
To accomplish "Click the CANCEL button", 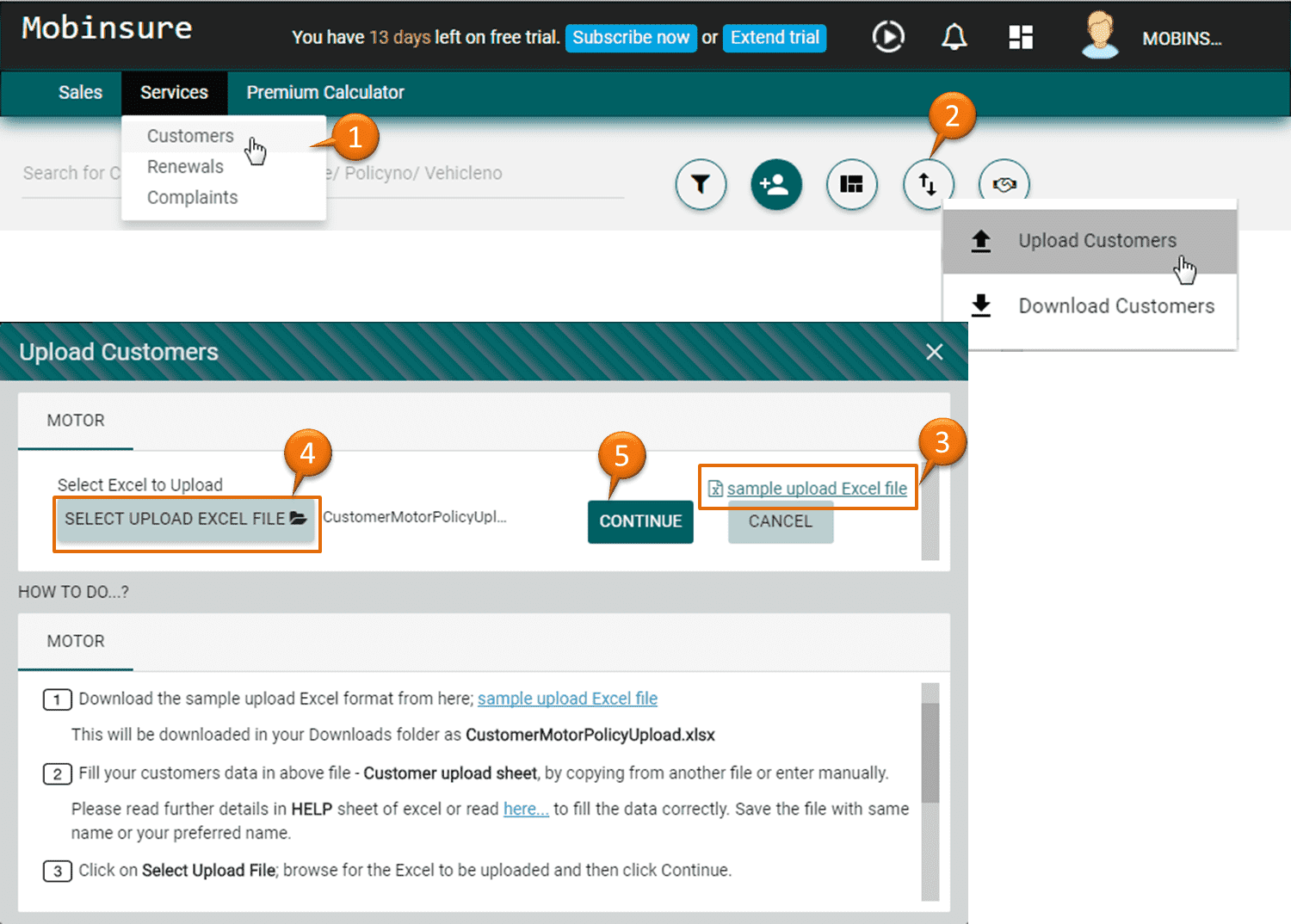I will click(781, 521).
